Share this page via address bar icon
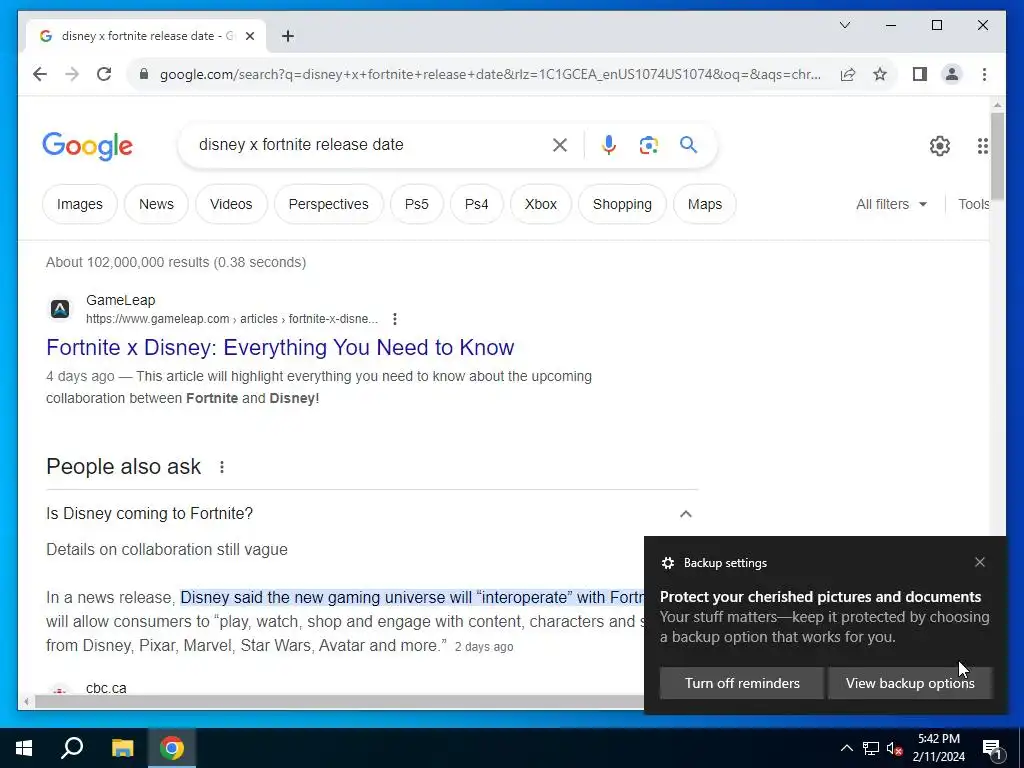This screenshot has height=768, width=1024. [848, 74]
